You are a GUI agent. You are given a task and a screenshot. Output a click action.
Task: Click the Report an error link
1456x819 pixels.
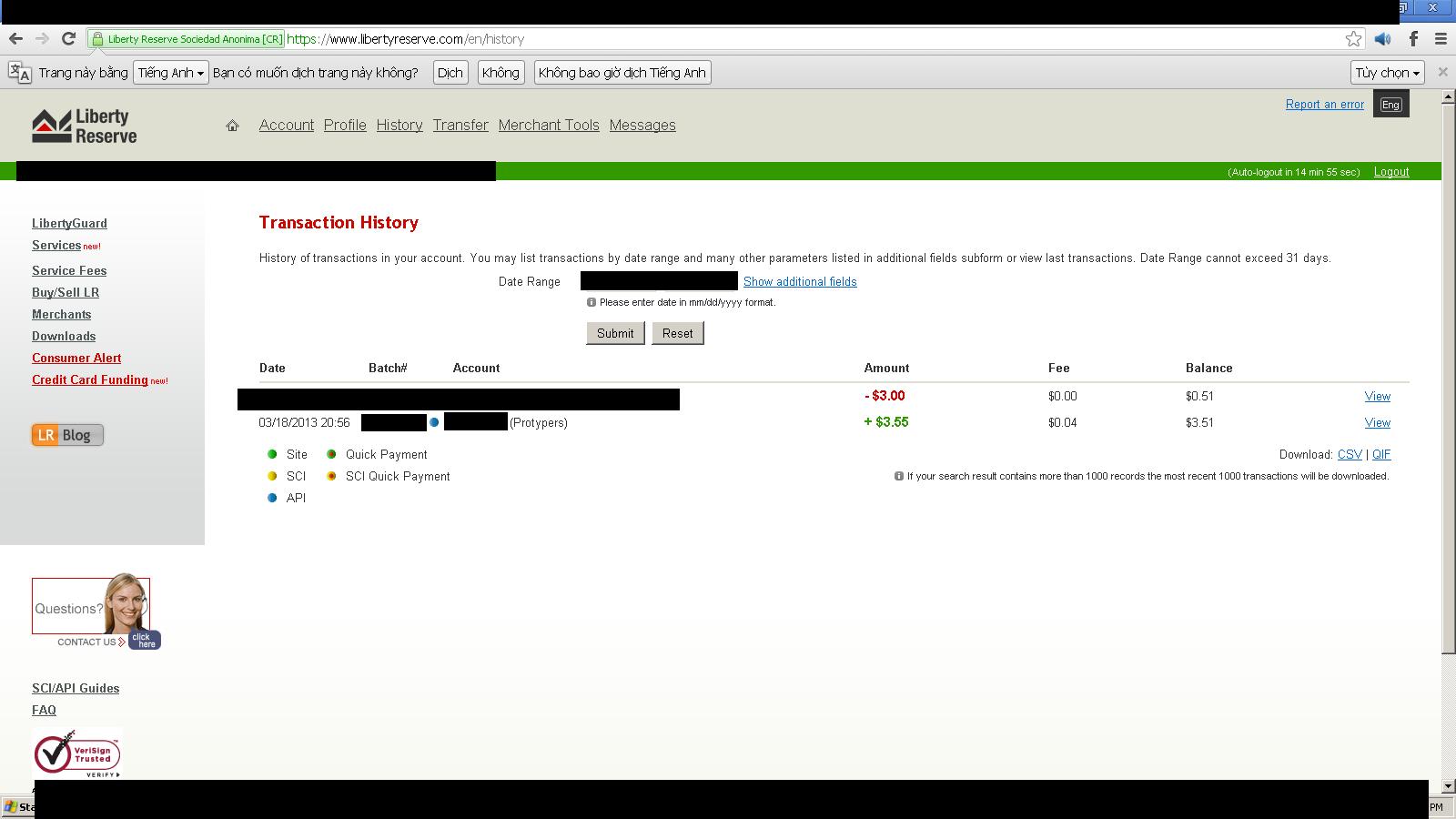[x=1325, y=105]
